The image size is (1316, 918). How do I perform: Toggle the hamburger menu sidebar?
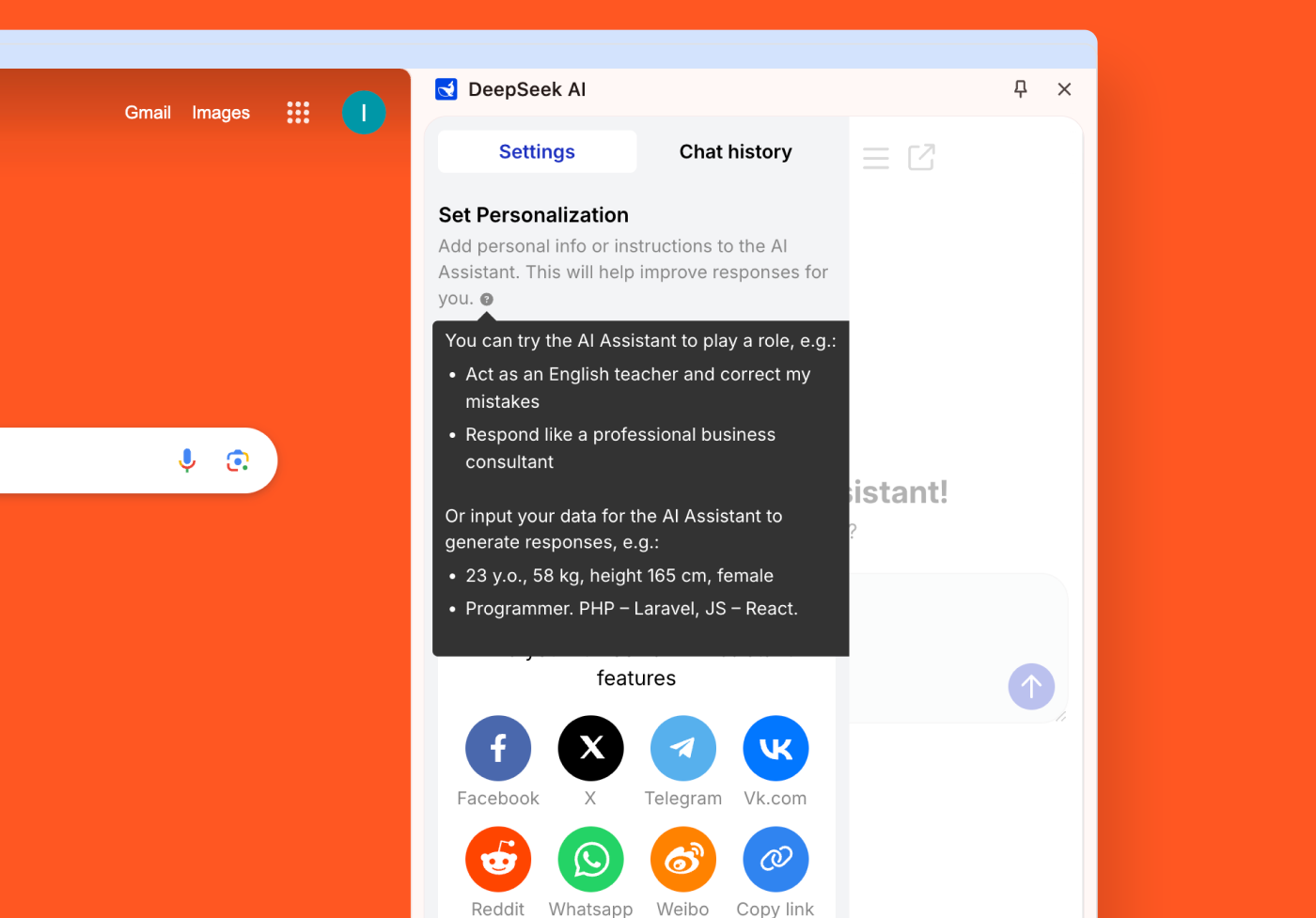[x=876, y=158]
